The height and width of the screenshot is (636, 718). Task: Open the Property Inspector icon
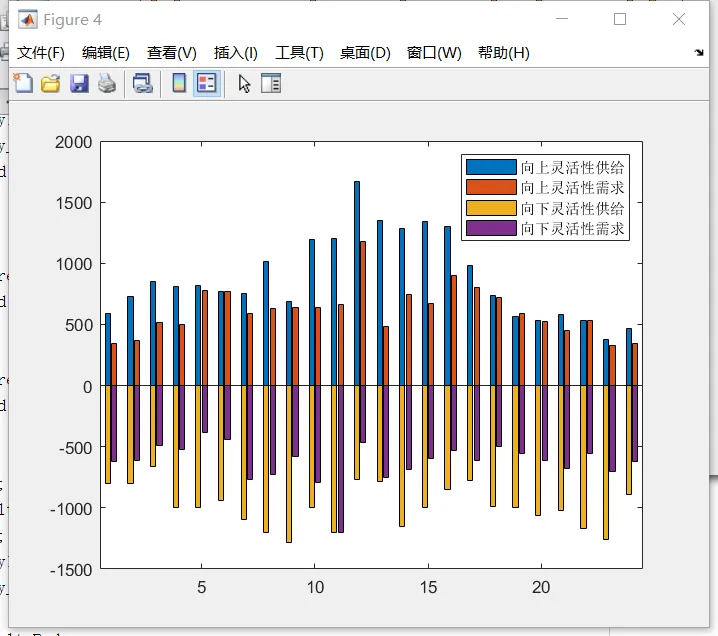271,83
